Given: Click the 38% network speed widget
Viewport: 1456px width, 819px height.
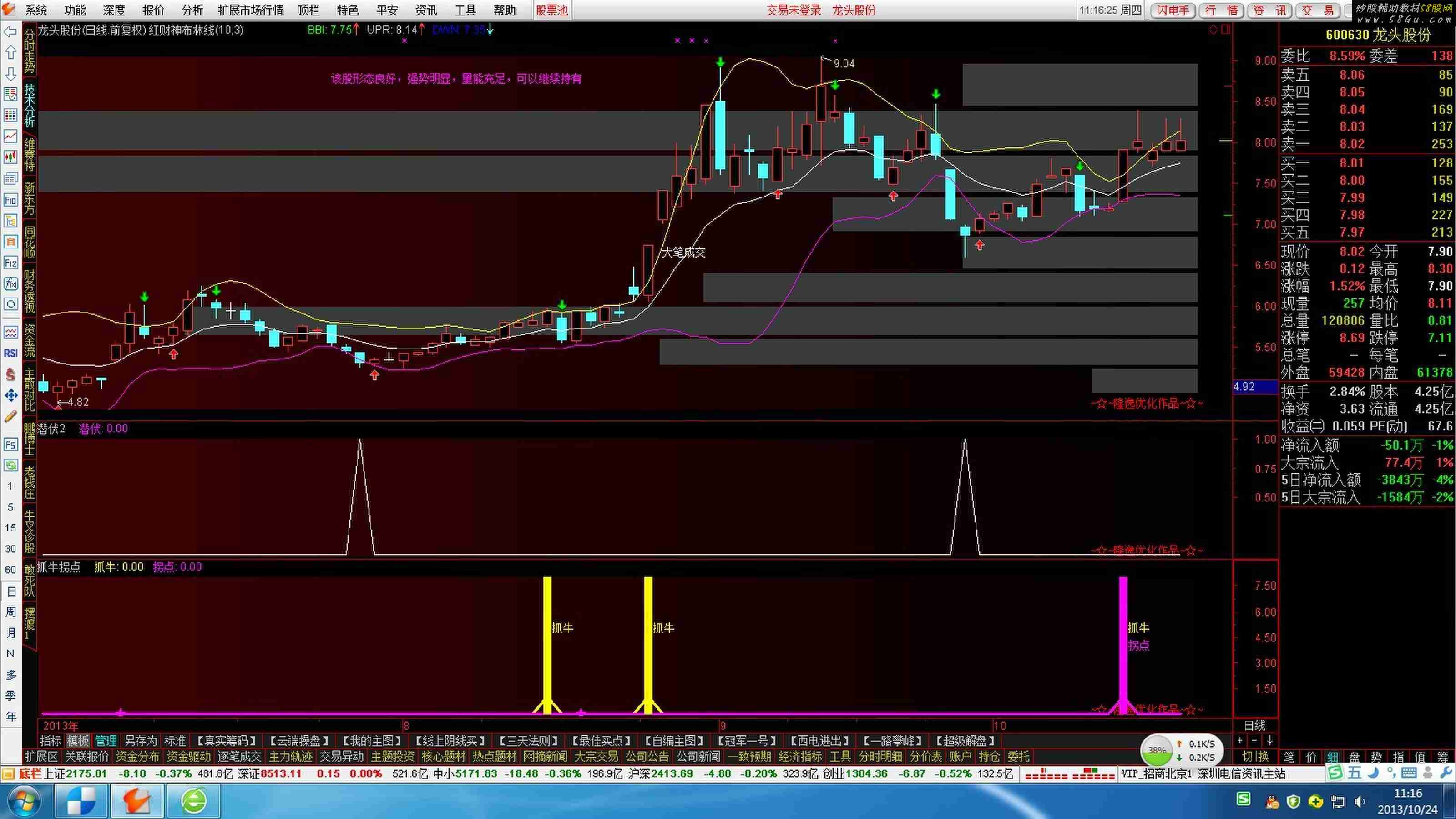Looking at the screenshot, I should pyautogui.click(x=1181, y=750).
